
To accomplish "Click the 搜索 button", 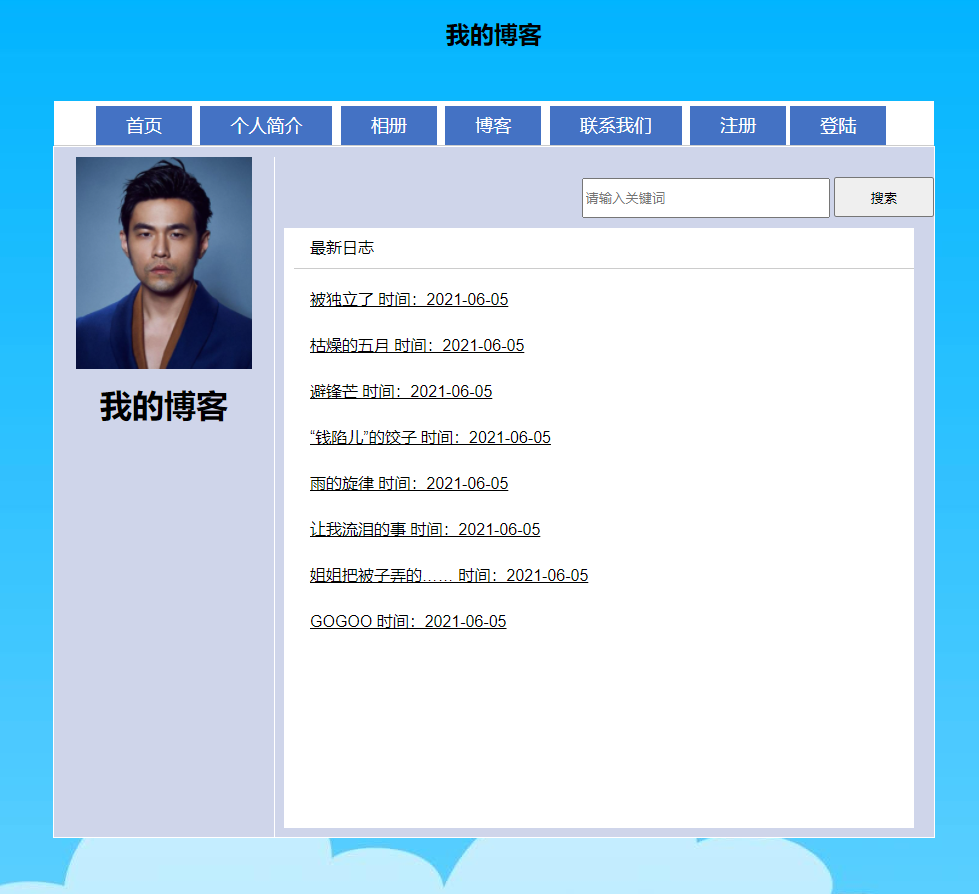I will pos(883,198).
